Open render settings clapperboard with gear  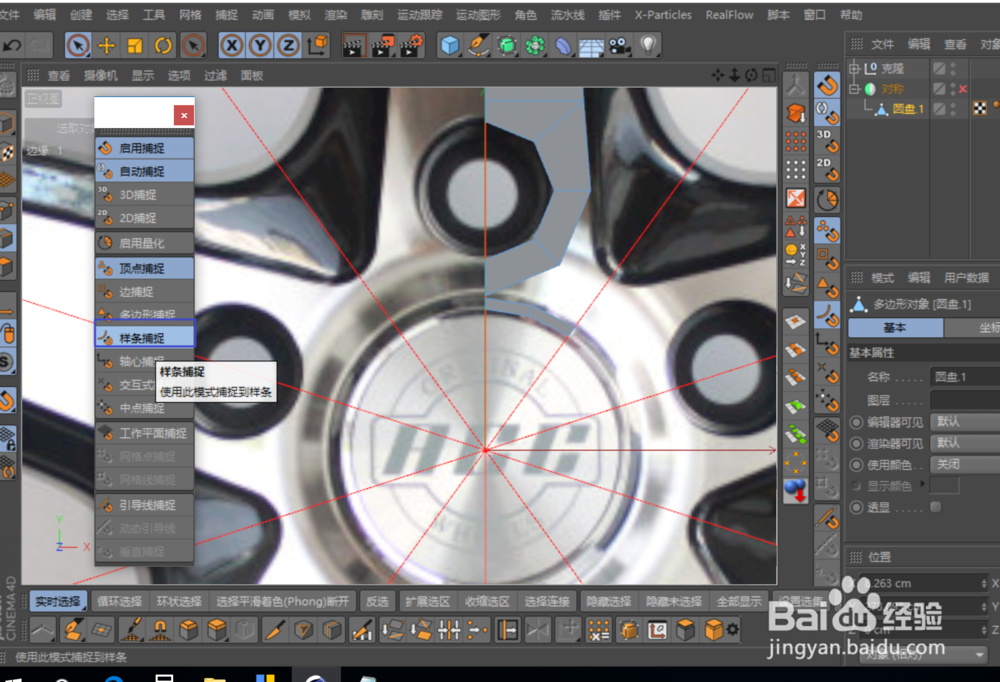(x=412, y=45)
